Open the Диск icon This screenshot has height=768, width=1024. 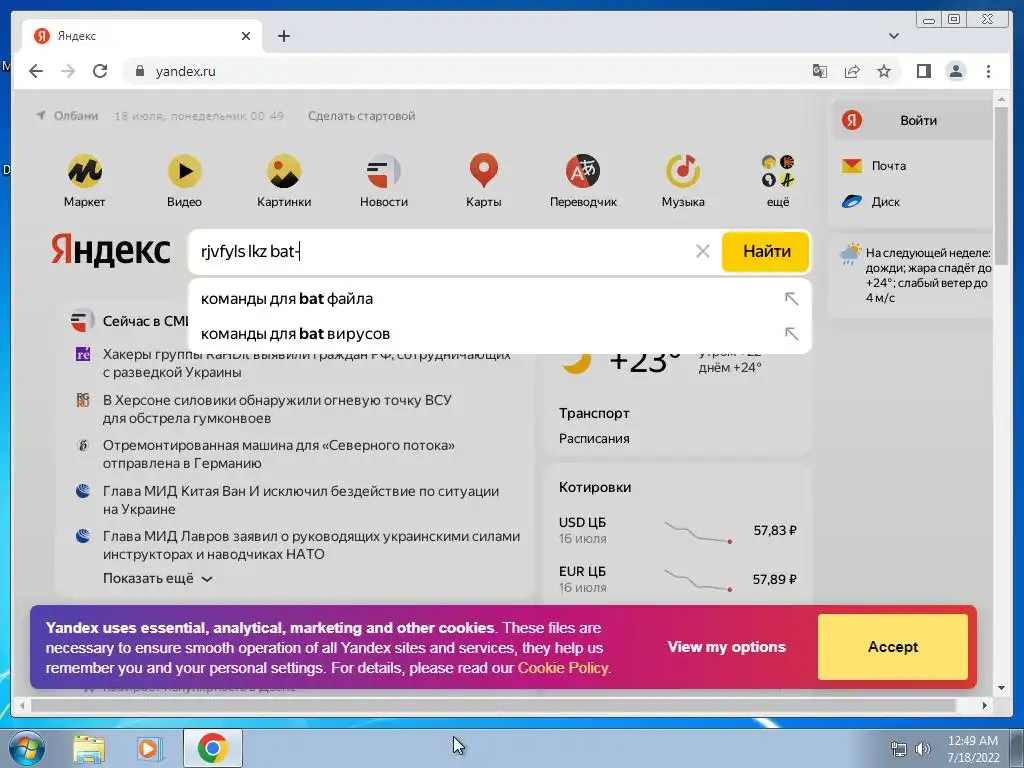[x=852, y=202]
